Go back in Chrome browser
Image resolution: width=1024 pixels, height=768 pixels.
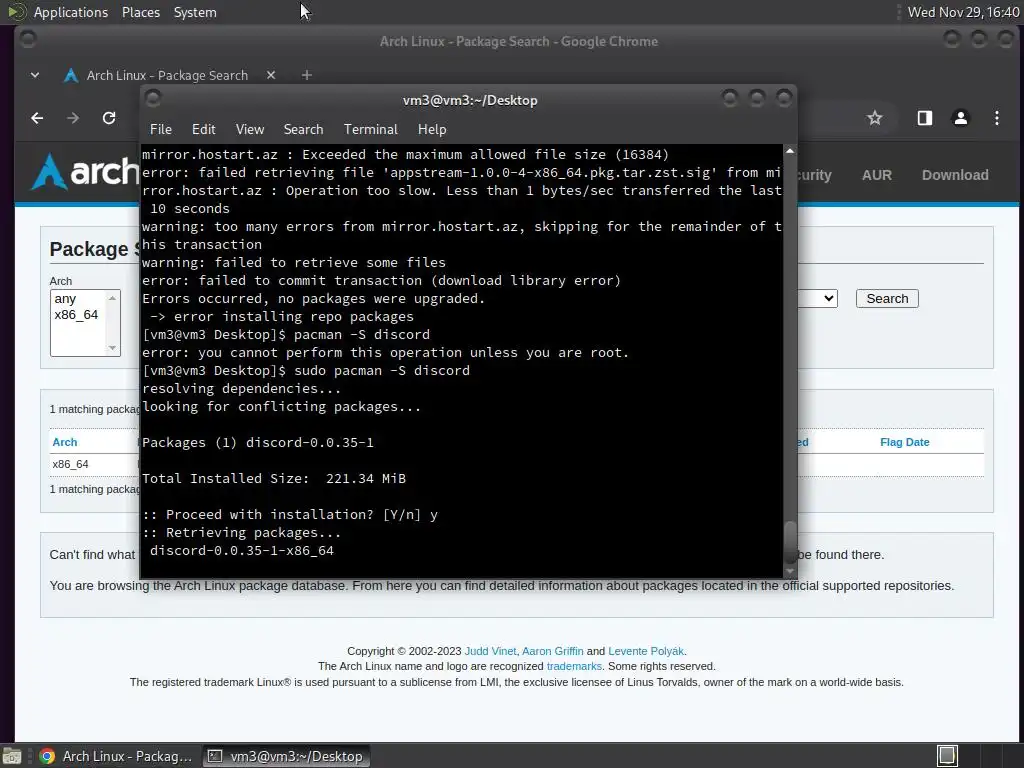pos(37,118)
